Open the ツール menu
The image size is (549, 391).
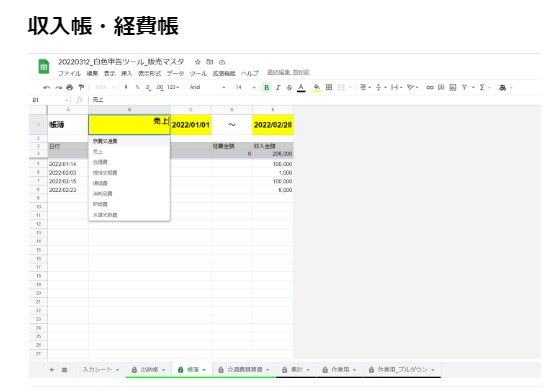pos(198,74)
